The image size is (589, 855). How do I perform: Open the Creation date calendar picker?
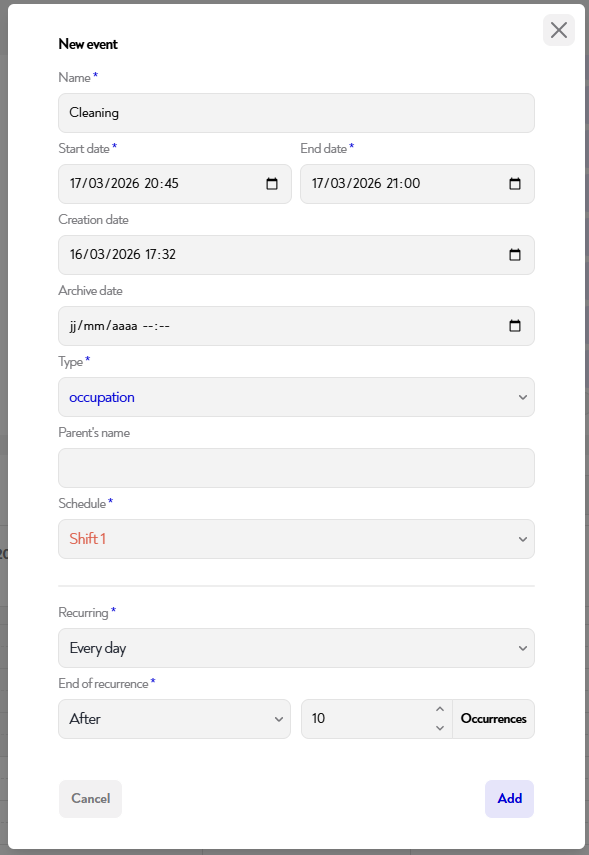coord(514,254)
